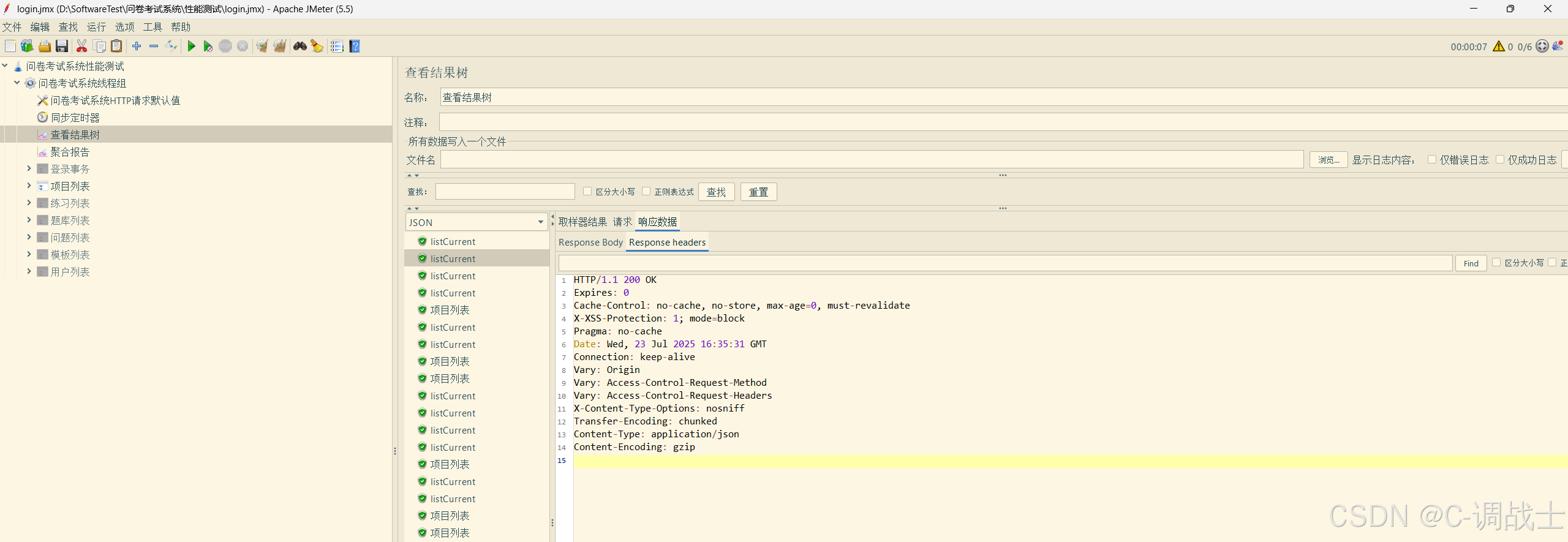Open the Templates icon in toolbar
Viewport: 1568px width, 542px height.
click(27, 47)
